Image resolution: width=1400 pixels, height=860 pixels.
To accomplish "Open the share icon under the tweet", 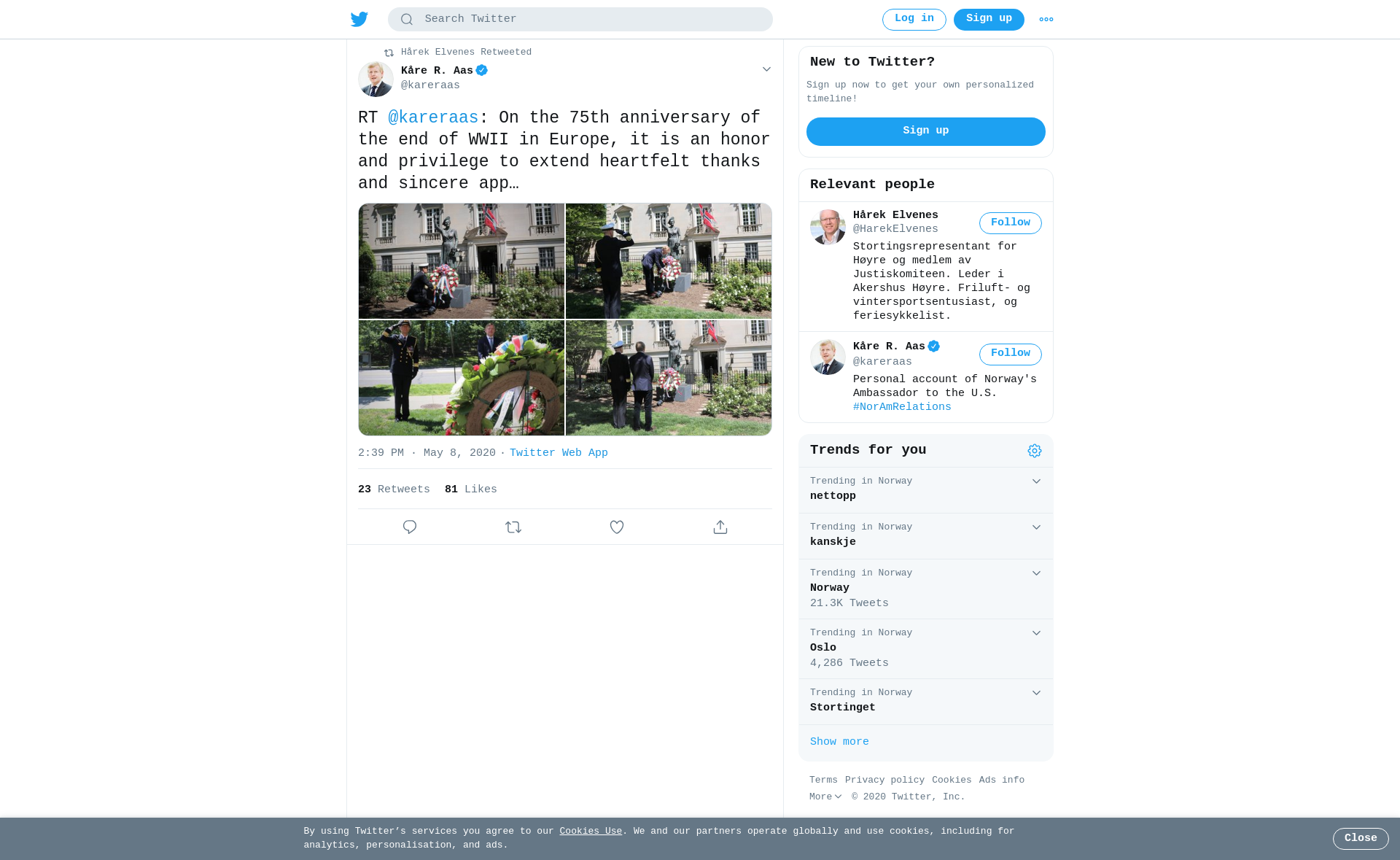I will pos(720,527).
